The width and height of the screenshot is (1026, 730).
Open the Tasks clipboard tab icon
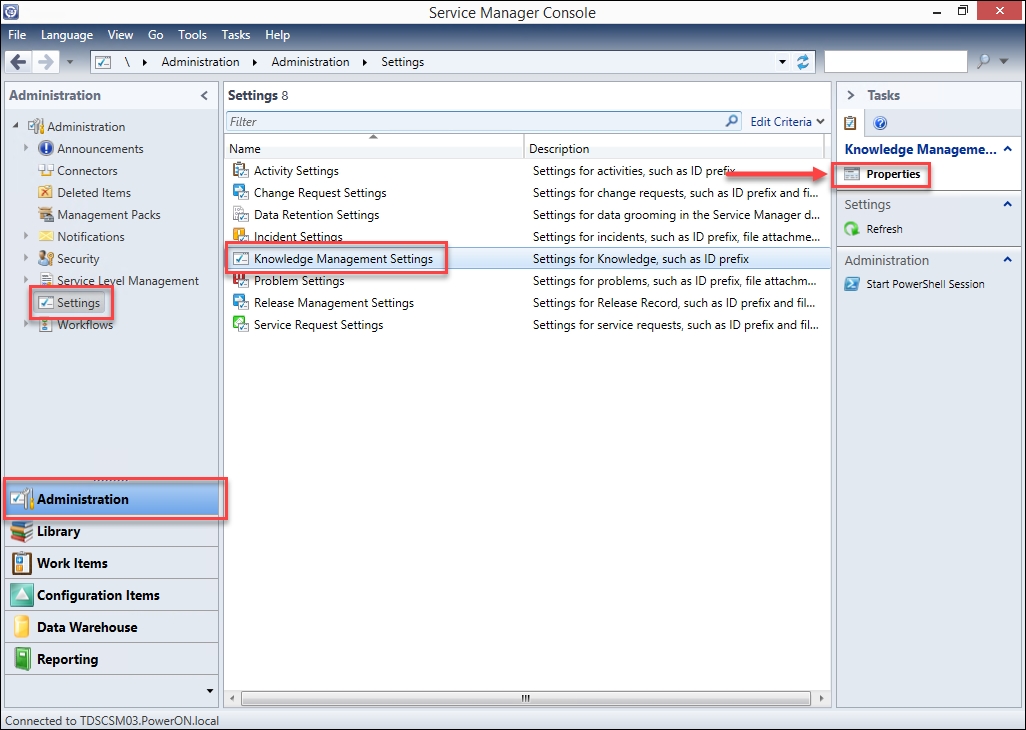[849, 122]
